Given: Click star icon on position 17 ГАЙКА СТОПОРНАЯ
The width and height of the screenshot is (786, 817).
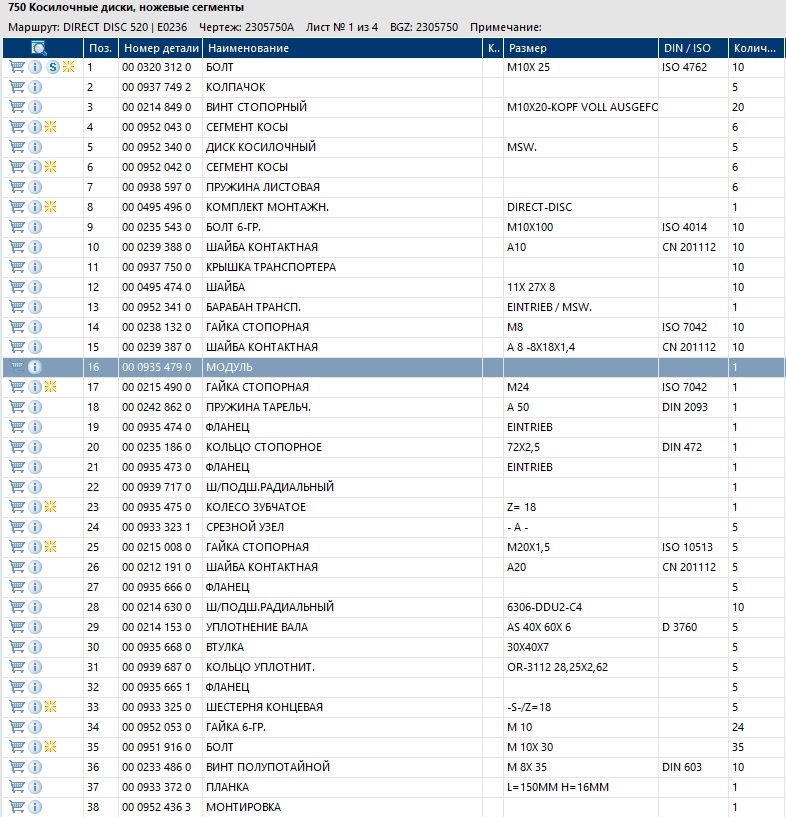Looking at the screenshot, I should tap(51, 387).
